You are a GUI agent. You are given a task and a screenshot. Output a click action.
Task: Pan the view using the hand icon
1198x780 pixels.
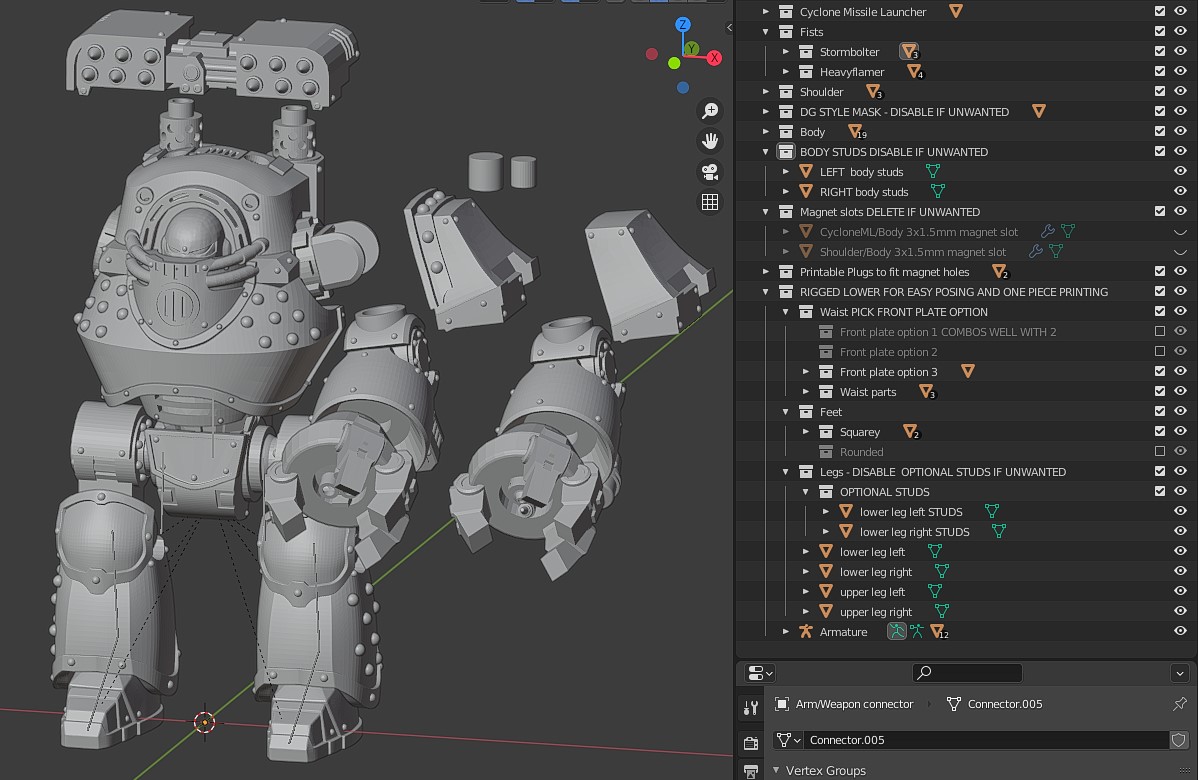click(x=710, y=141)
